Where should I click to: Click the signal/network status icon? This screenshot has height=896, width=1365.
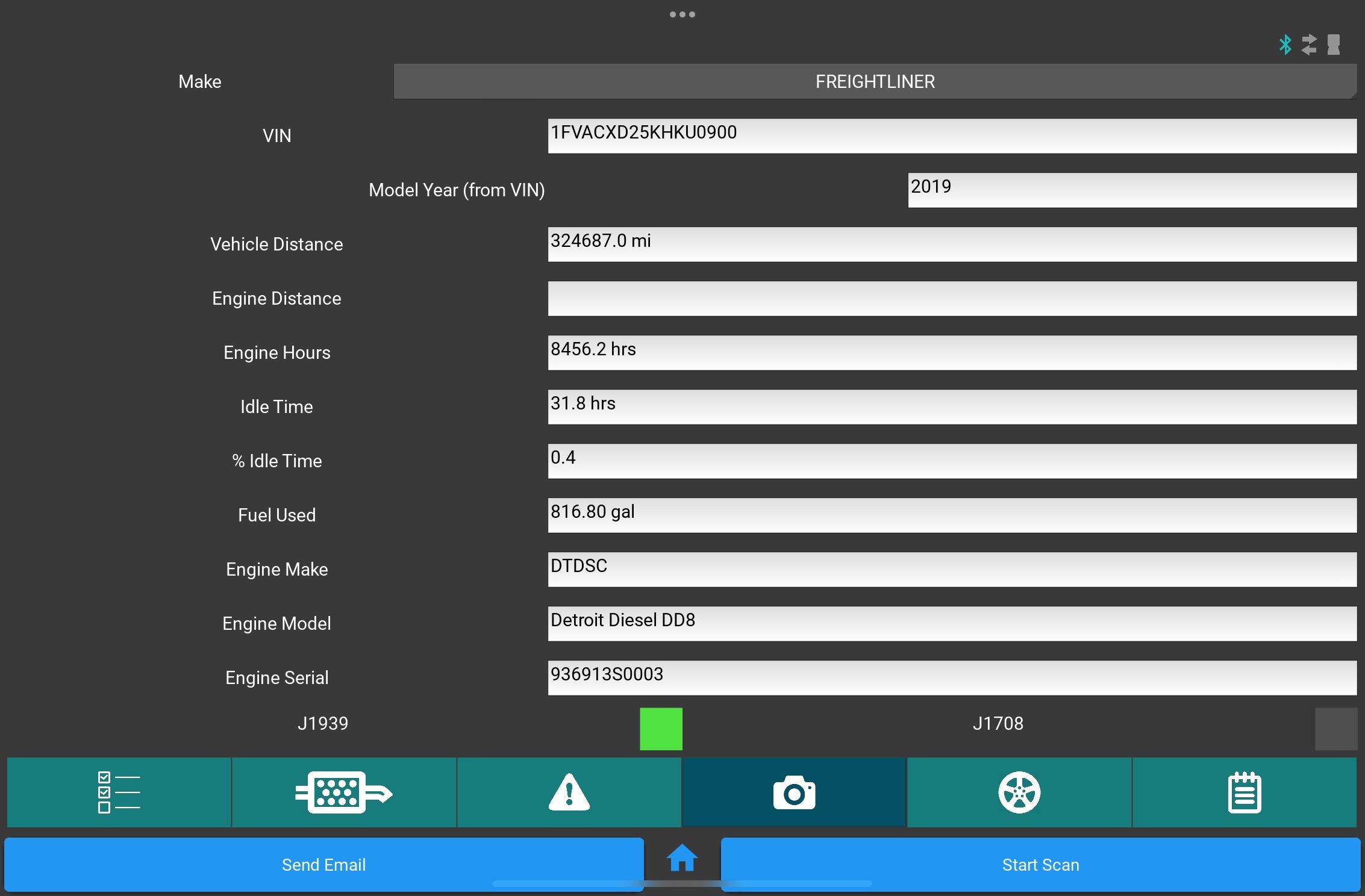tap(1311, 44)
